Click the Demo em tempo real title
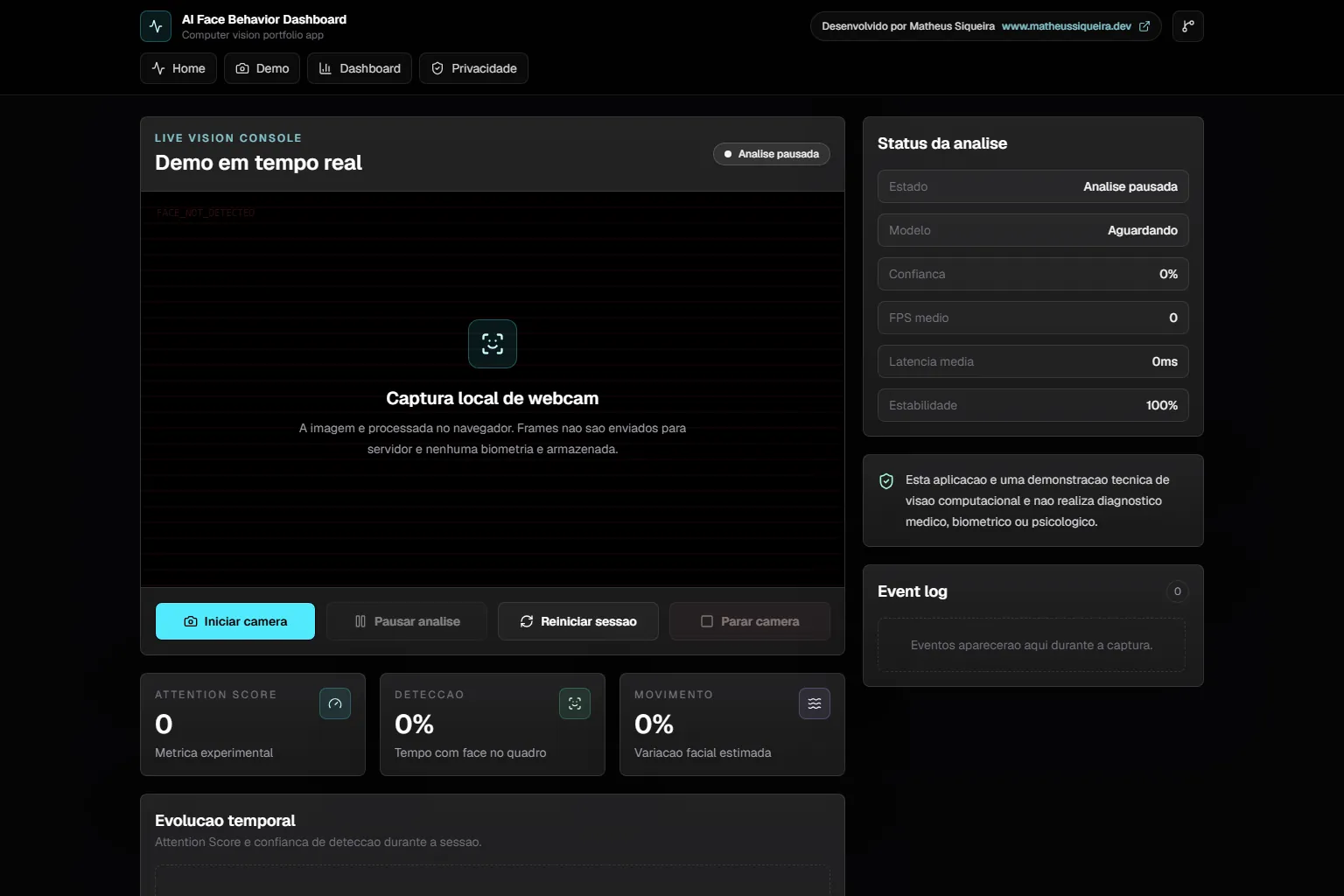The image size is (1344, 896). coord(258,163)
